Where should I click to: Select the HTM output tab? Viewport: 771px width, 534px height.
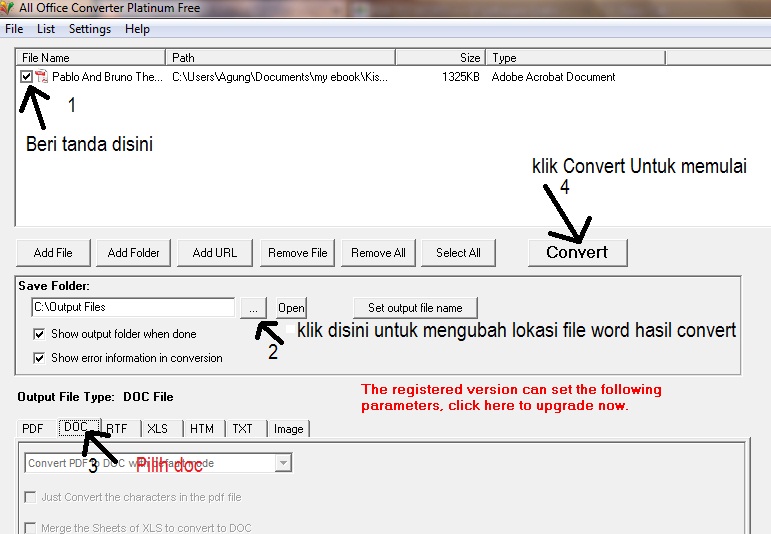(202, 429)
